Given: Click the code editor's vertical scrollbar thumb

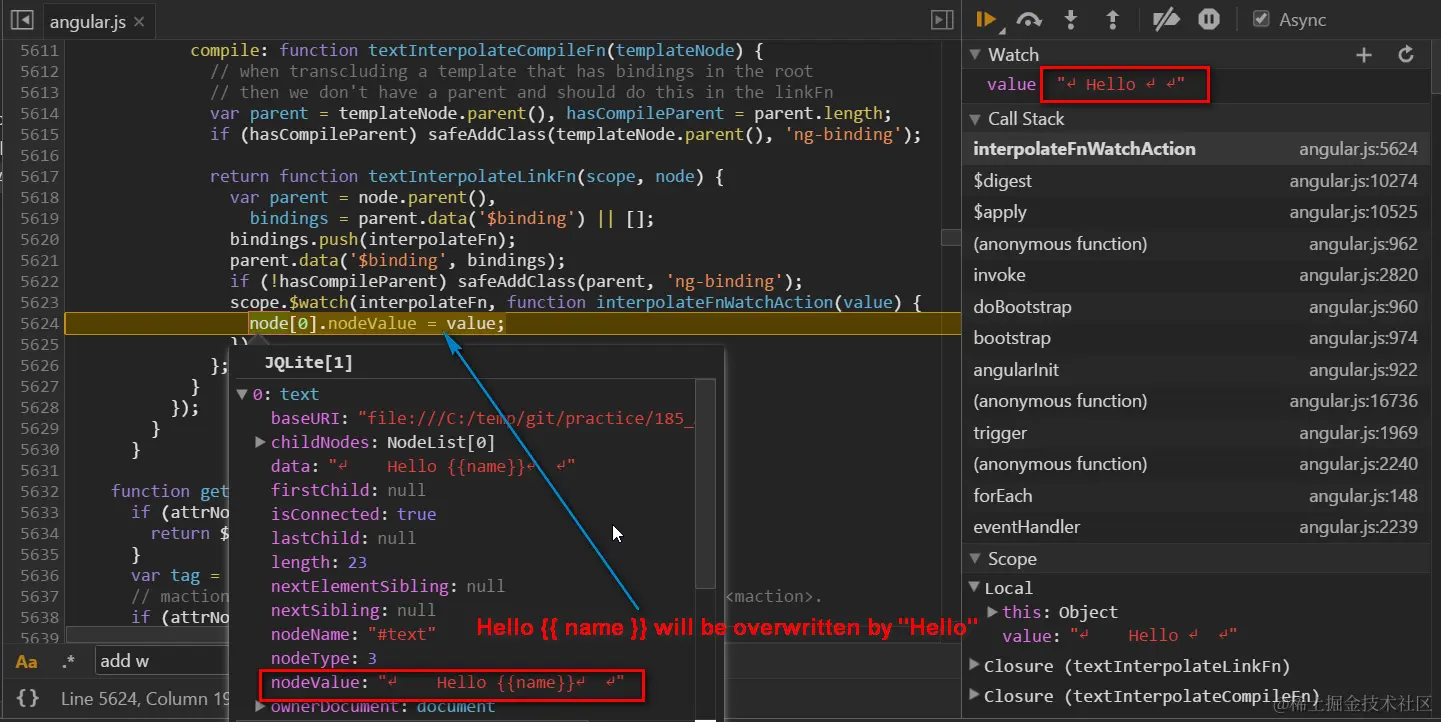Looking at the screenshot, I should [951, 237].
